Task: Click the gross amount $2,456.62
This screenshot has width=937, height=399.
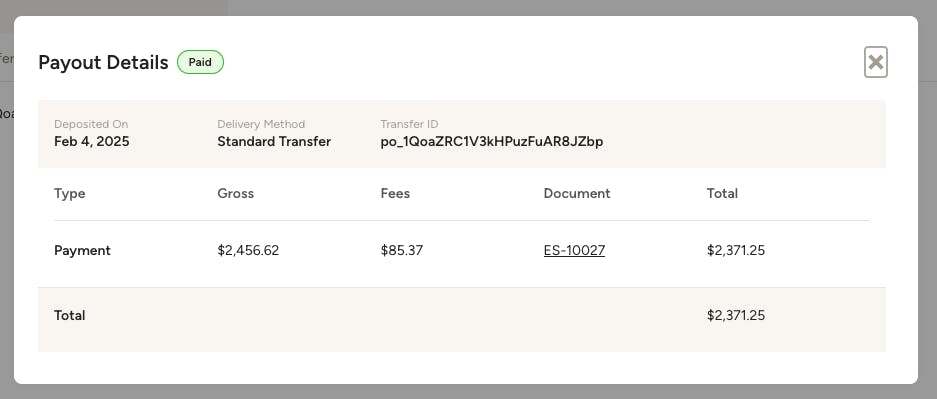Action: point(248,250)
